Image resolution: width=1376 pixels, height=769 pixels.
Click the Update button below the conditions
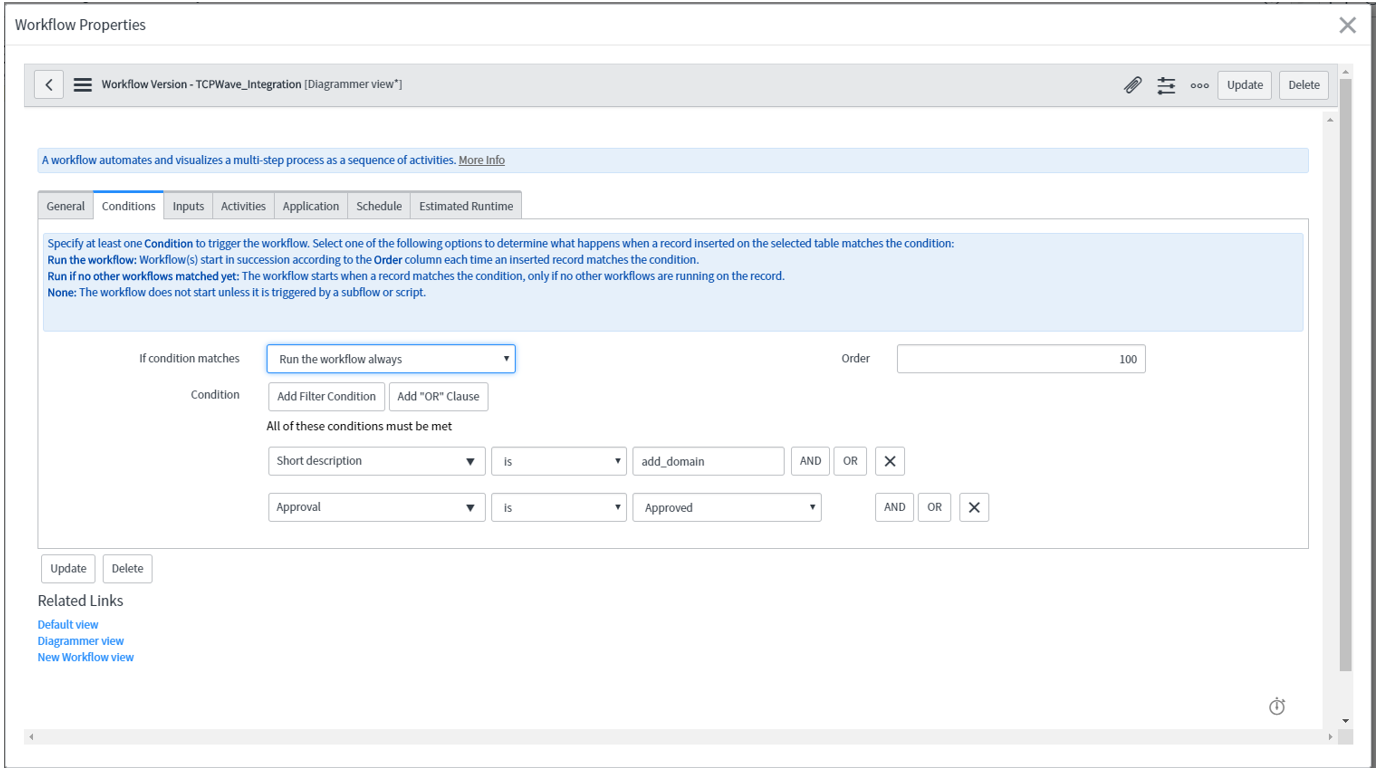click(67, 568)
